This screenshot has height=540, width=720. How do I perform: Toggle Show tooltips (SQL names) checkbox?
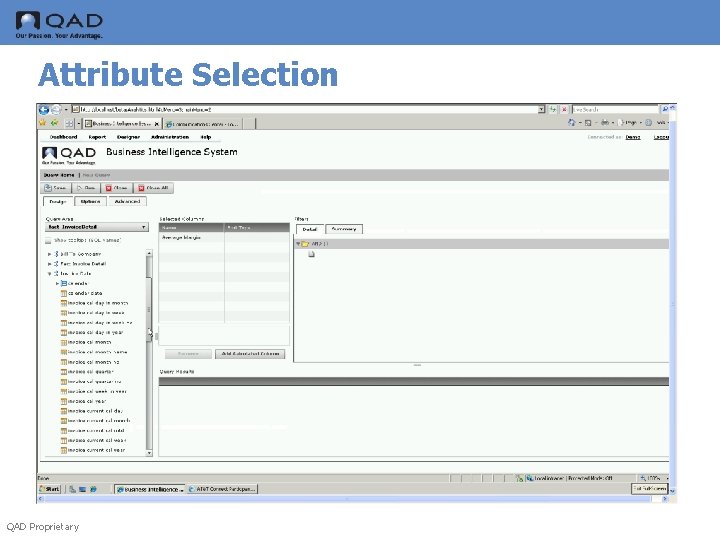pyautogui.click(x=48, y=241)
